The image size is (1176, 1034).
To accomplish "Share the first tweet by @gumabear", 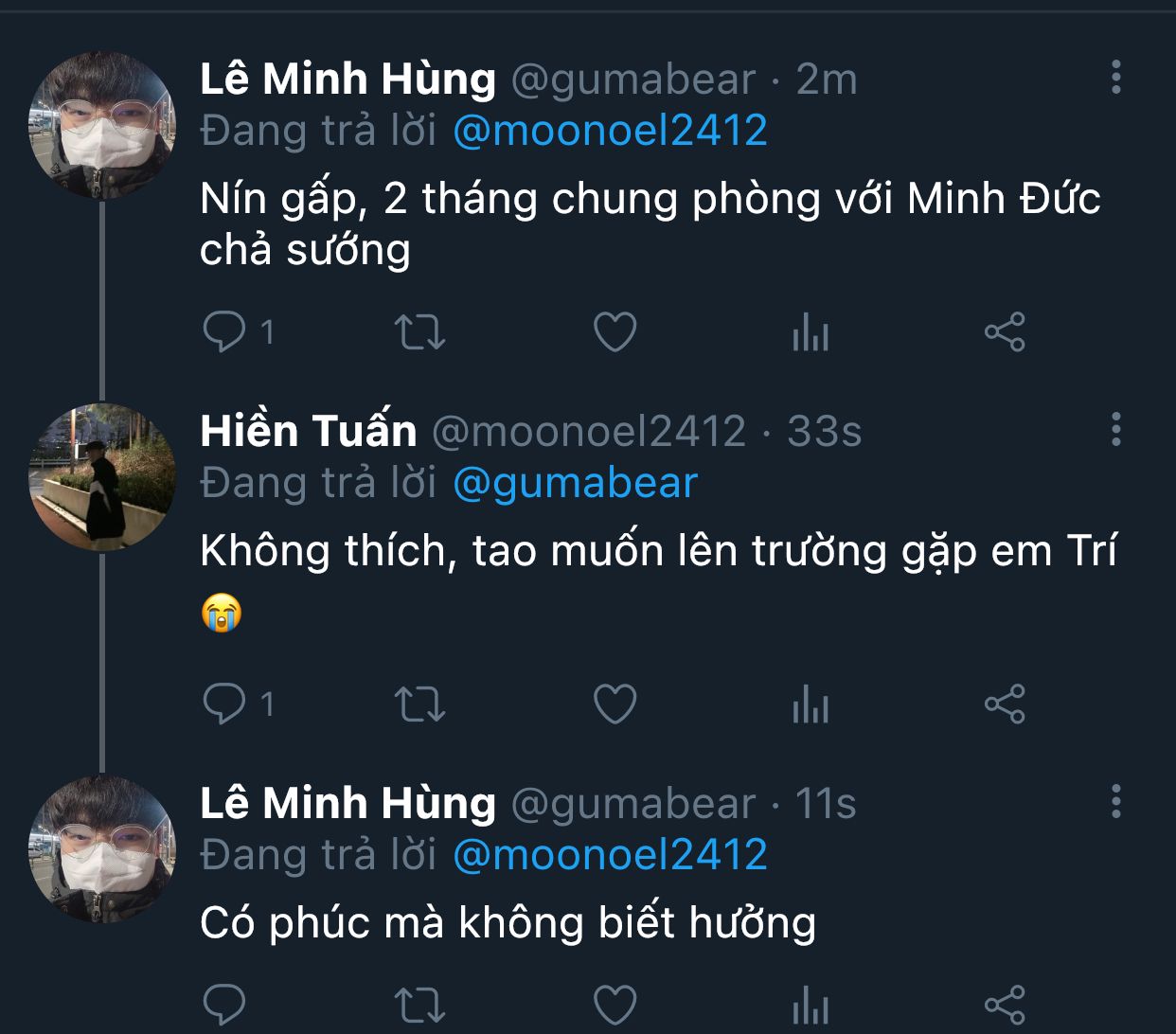I will pos(1005,332).
